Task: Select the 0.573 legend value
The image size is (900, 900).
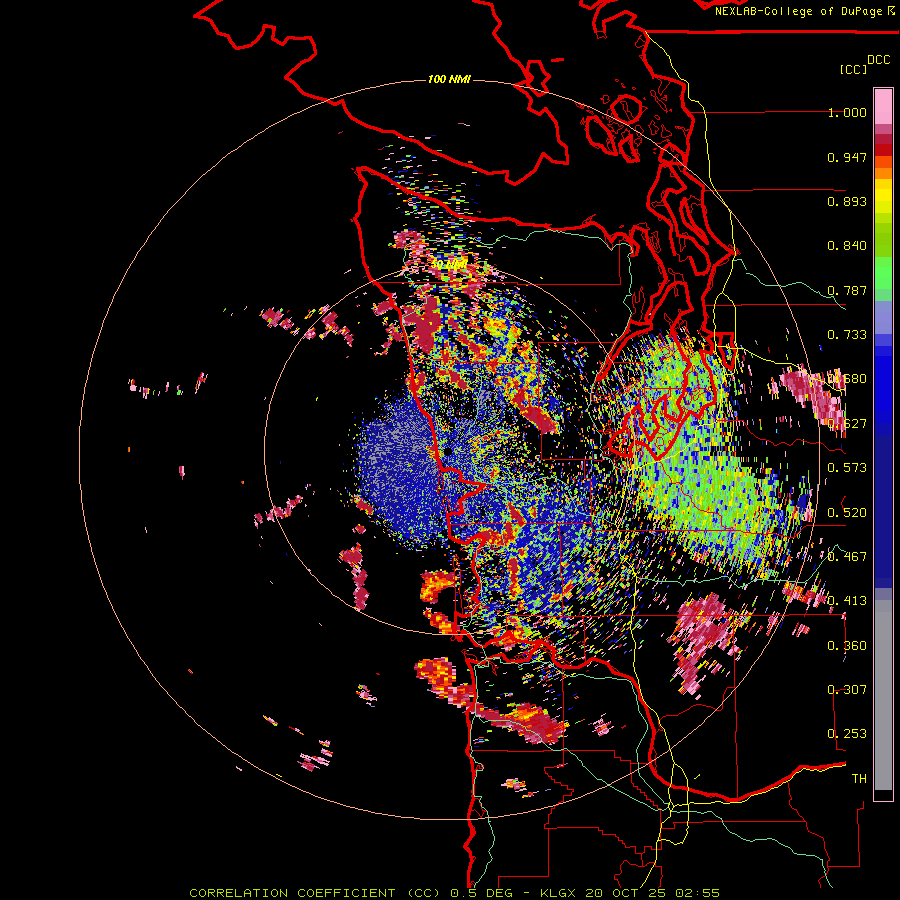Action: 847,468
